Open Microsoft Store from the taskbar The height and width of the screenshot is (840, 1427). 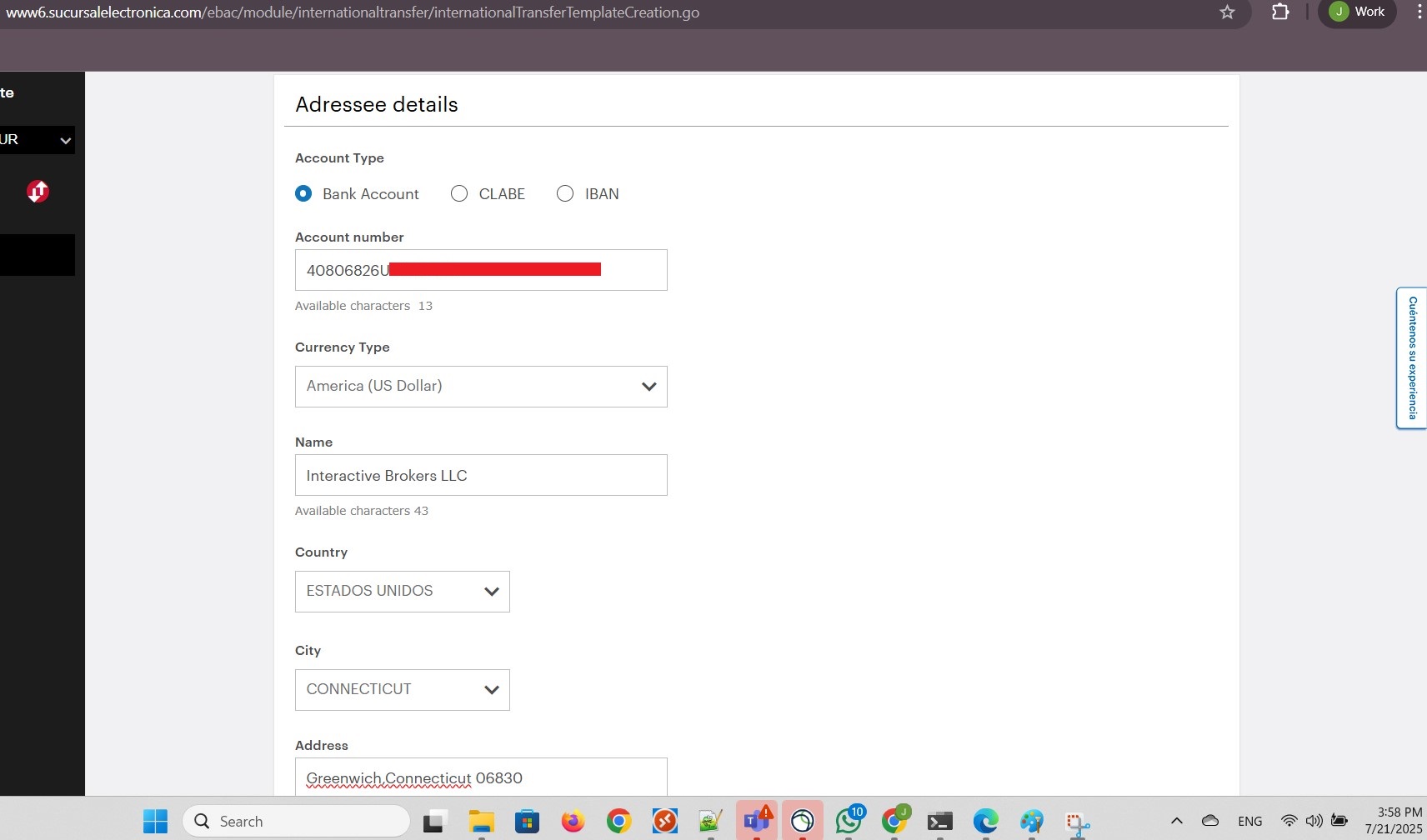pyautogui.click(x=527, y=822)
